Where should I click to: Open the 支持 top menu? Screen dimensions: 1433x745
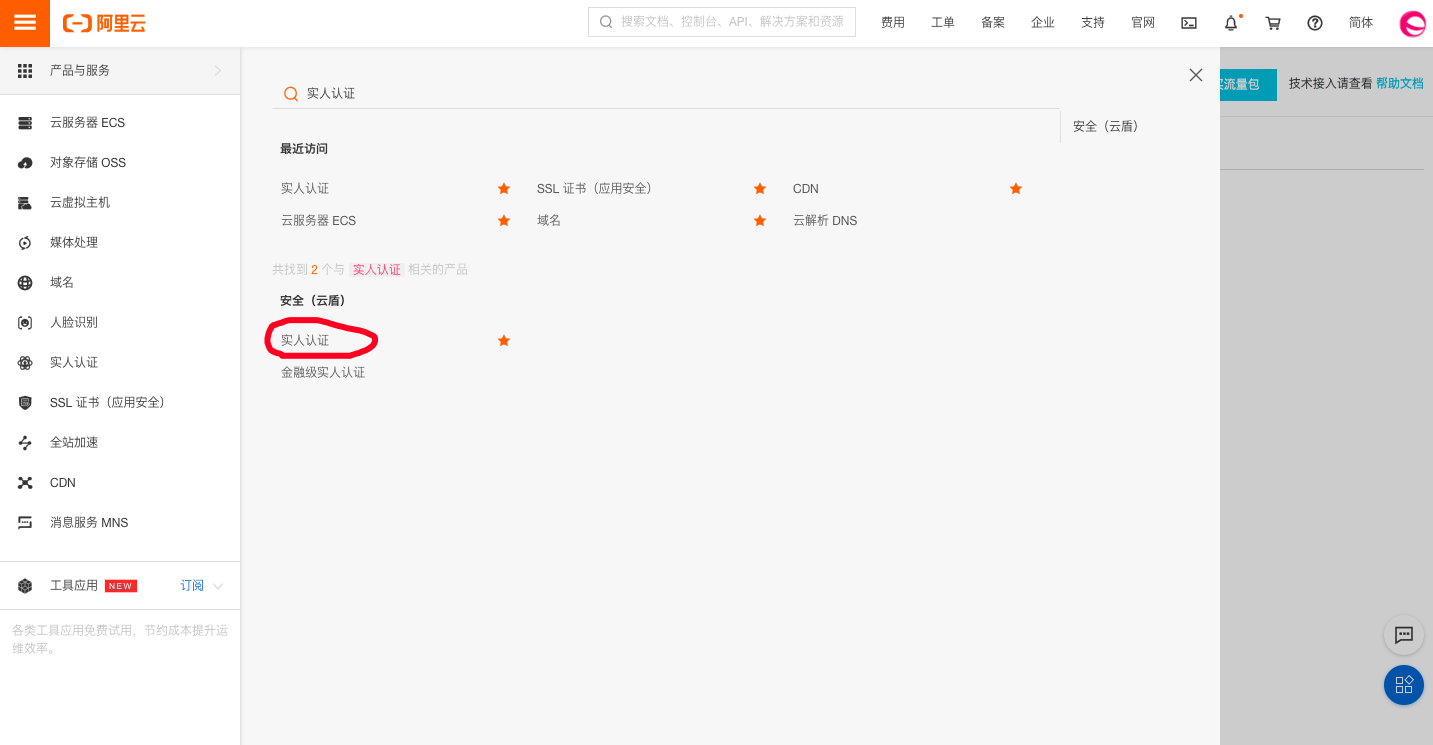pos(1093,23)
